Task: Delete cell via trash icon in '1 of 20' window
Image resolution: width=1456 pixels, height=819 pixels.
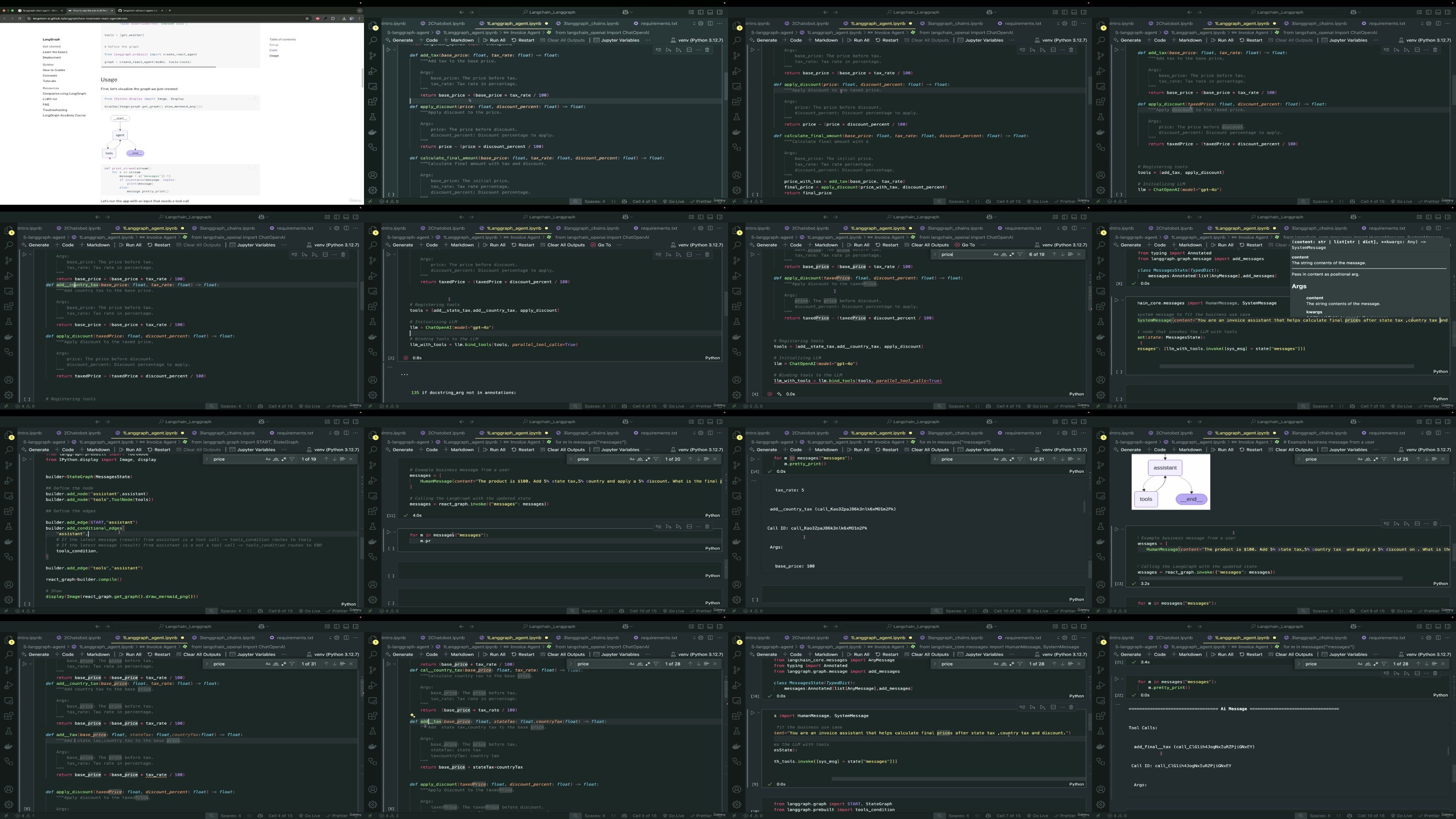Action: pos(707,526)
